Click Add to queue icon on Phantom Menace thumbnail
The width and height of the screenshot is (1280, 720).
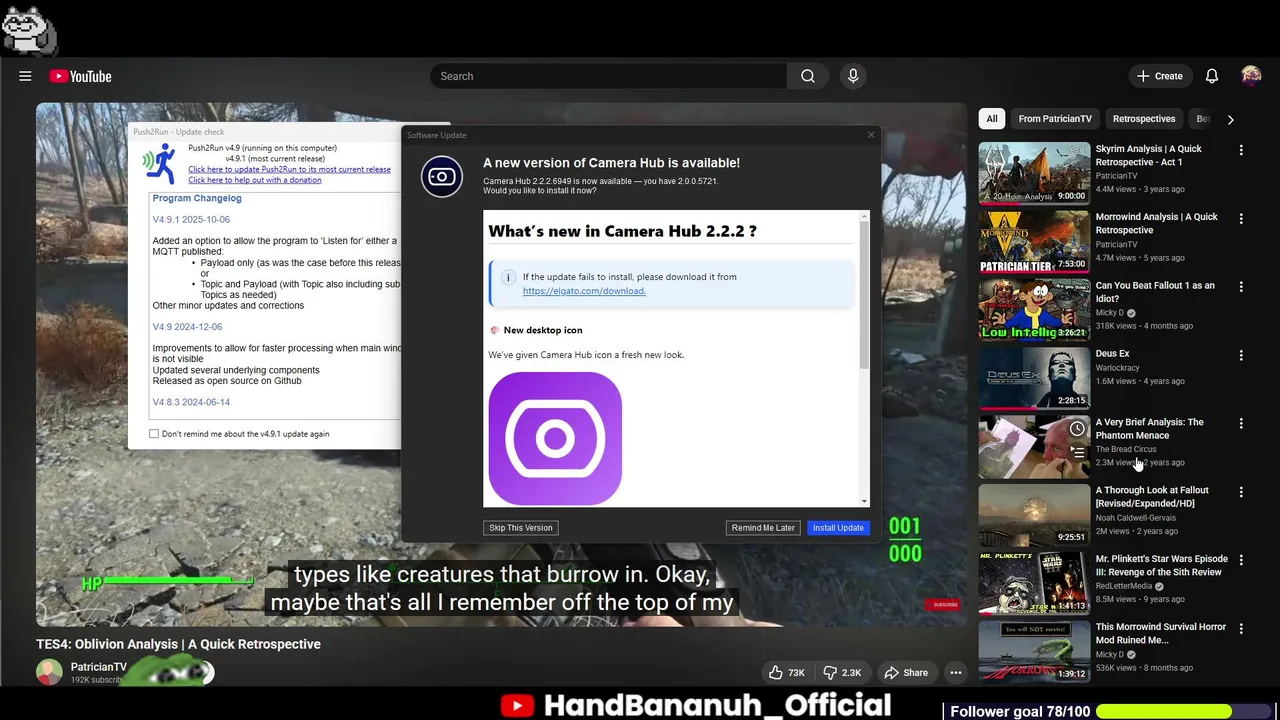1077,452
